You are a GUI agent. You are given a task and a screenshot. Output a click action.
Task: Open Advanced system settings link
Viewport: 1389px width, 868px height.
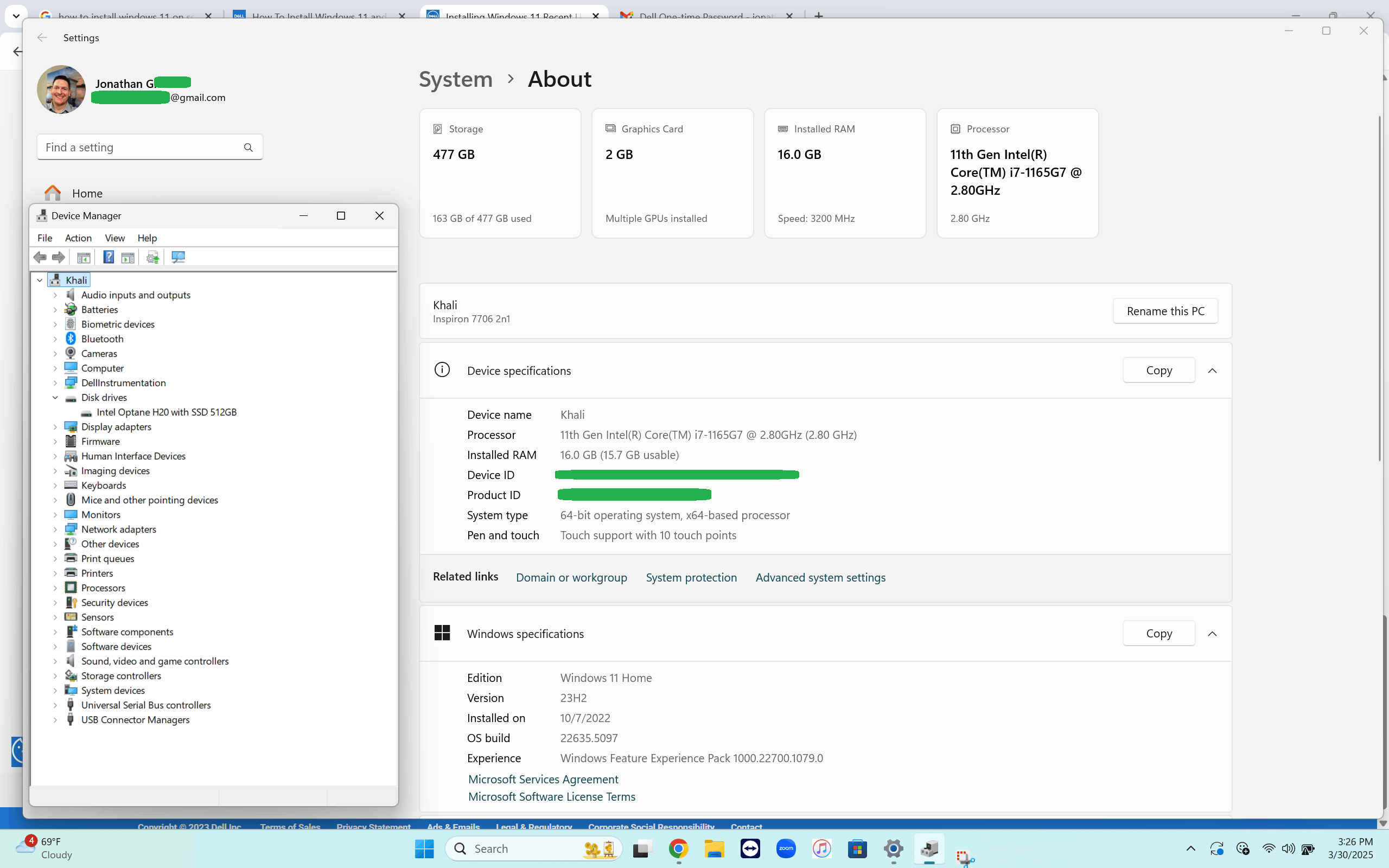[820, 578]
